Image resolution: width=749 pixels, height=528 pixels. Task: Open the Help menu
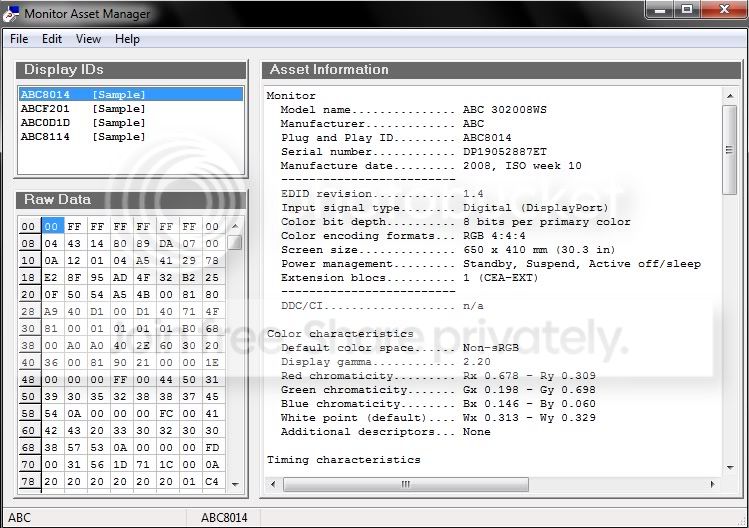click(x=127, y=39)
